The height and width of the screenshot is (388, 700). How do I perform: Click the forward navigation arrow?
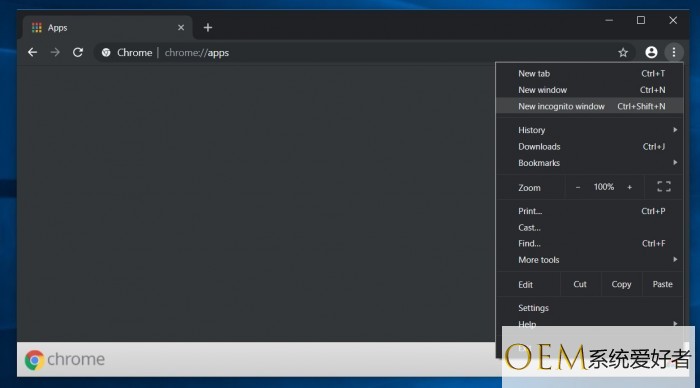[55, 53]
